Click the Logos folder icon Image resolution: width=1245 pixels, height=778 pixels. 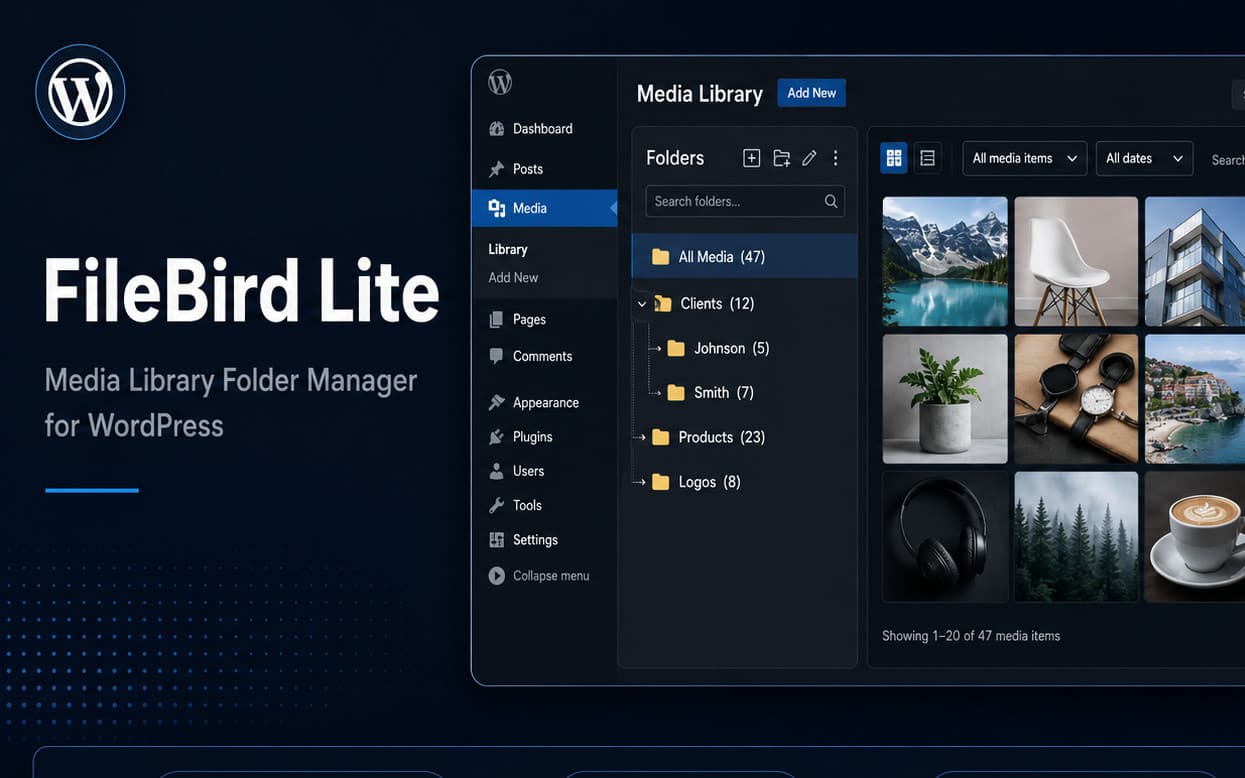tap(660, 482)
